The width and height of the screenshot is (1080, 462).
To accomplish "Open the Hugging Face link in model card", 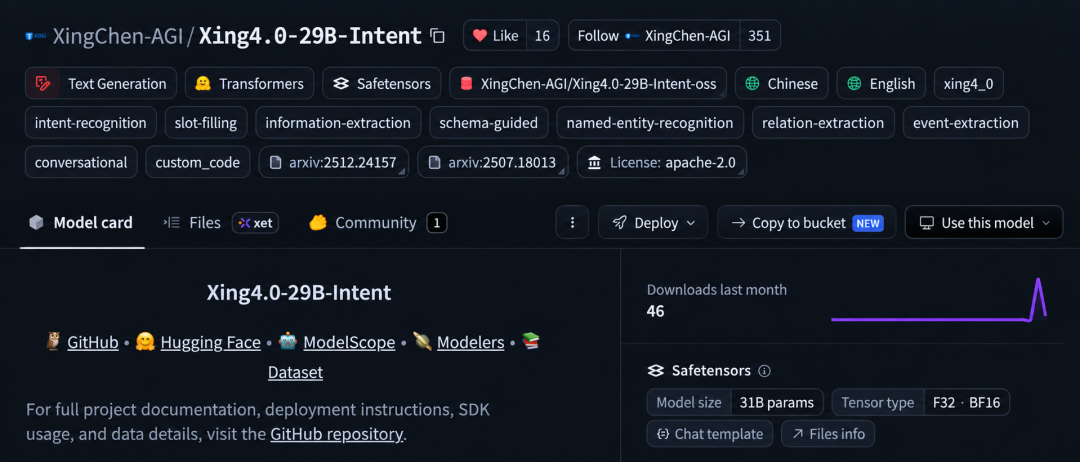I will (x=211, y=342).
